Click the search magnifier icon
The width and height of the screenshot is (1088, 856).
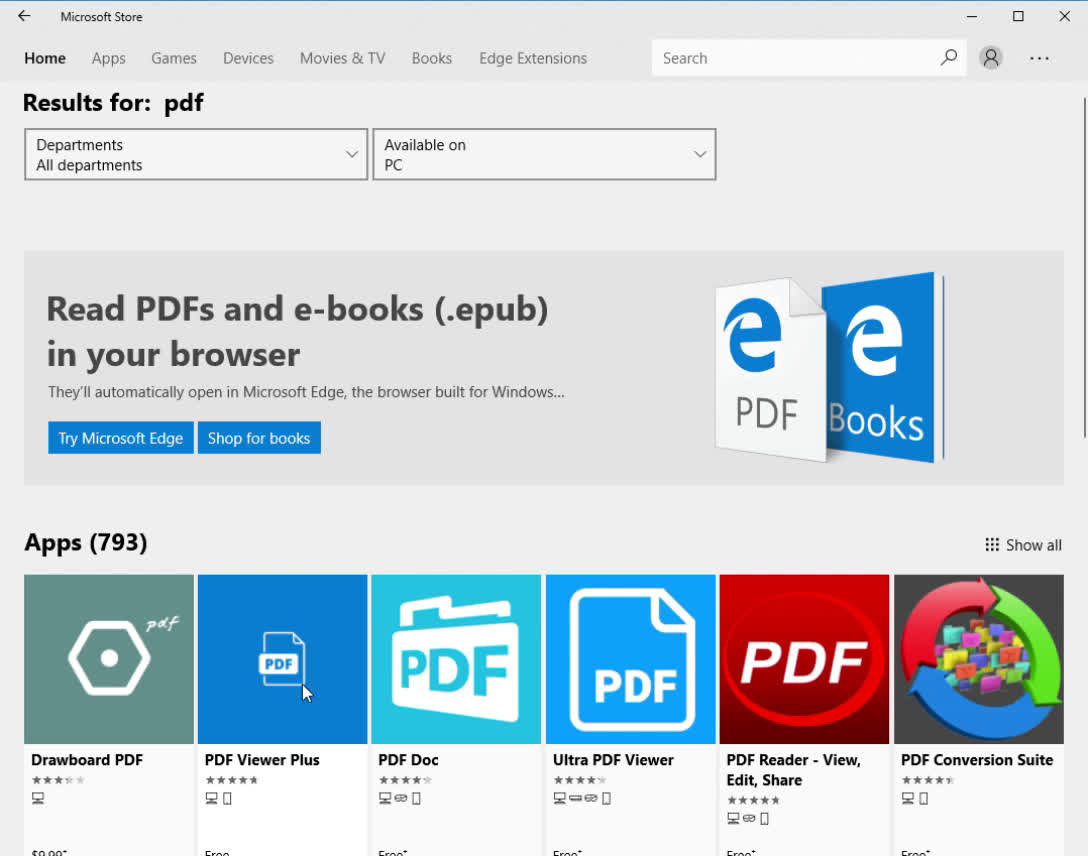(x=949, y=58)
